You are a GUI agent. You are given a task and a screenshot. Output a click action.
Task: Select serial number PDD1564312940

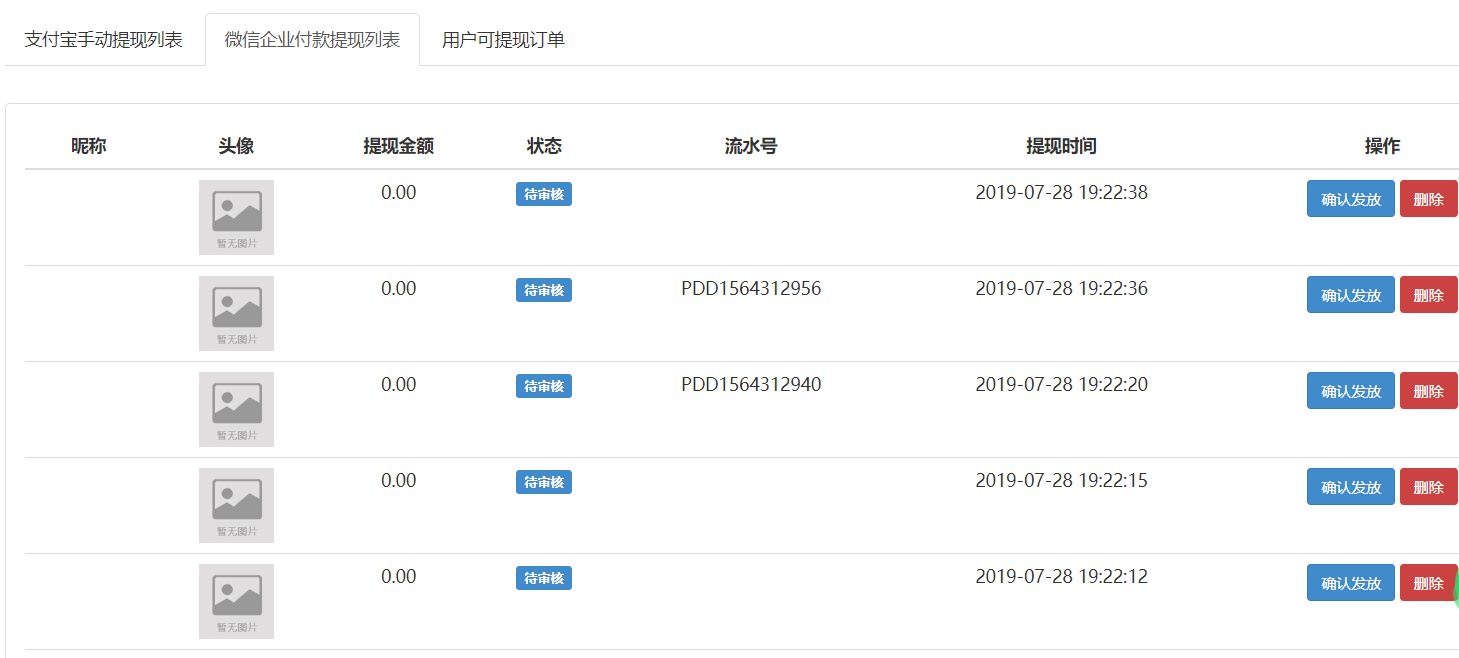[x=751, y=385]
